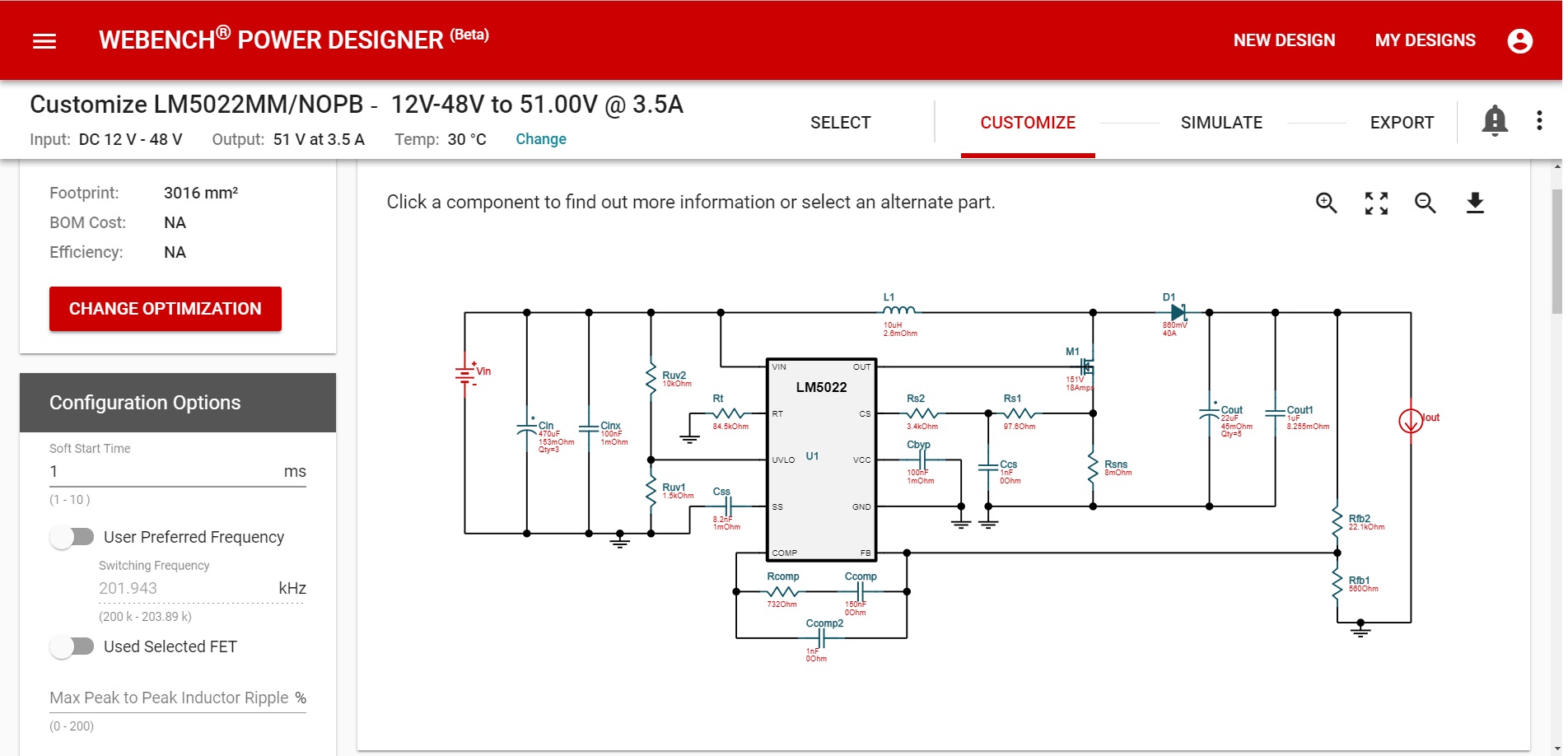Select the Rfb2 feedback resistor

pyautogui.click(x=1337, y=522)
